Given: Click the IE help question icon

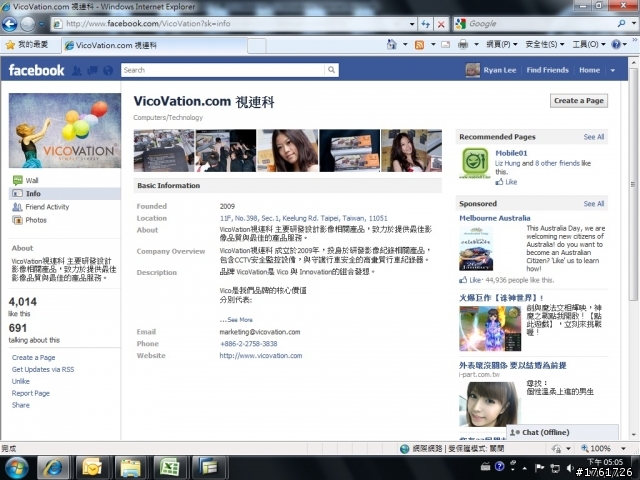Looking at the screenshot, I should [616, 44].
